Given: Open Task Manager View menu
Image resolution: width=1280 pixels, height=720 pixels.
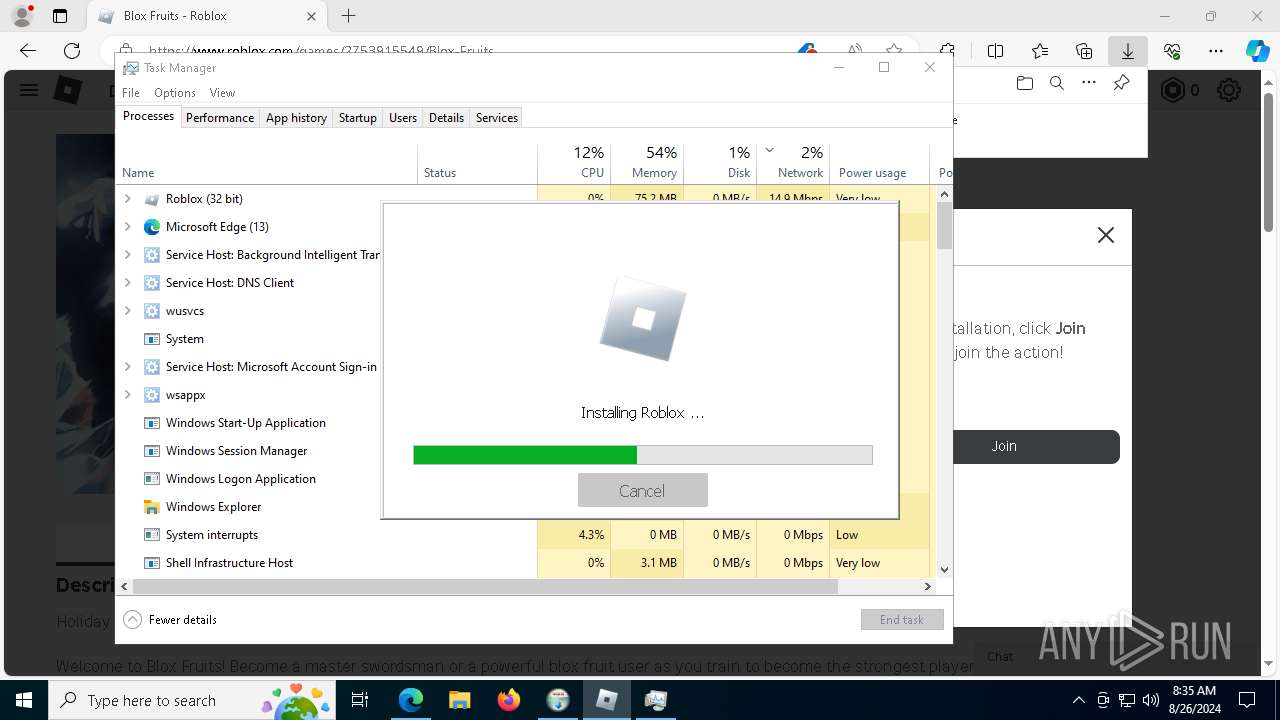Looking at the screenshot, I should (x=222, y=92).
